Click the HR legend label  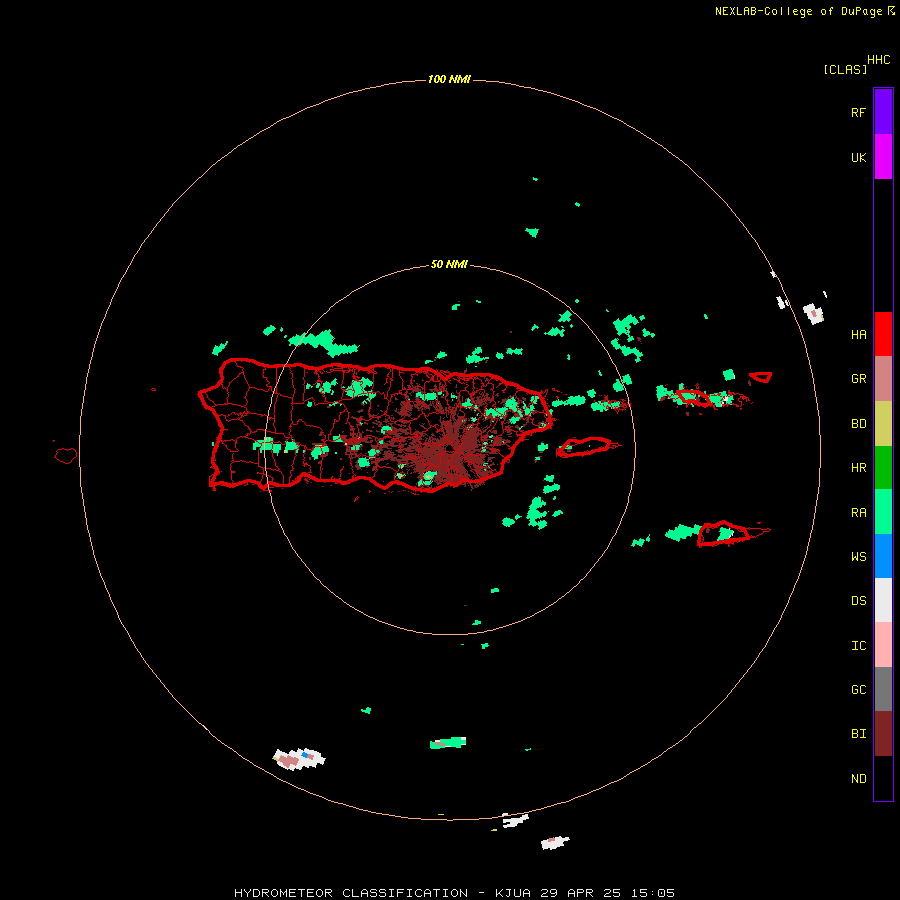(x=858, y=468)
